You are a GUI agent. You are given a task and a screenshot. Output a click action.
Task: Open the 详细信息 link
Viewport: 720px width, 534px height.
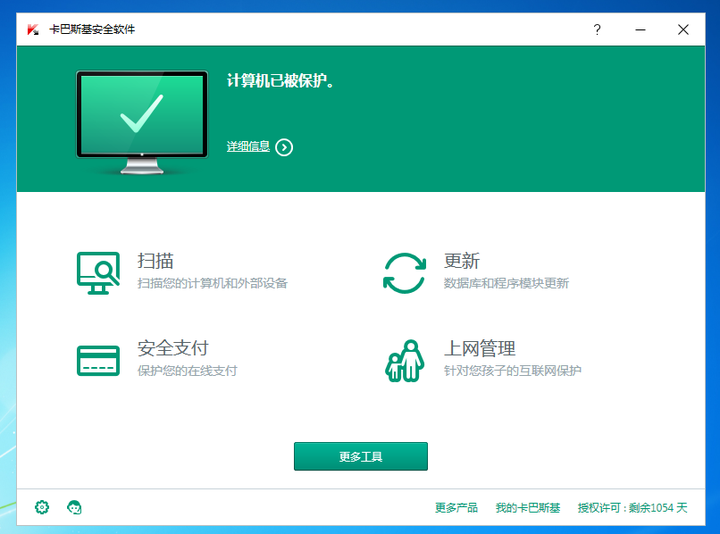[x=248, y=146]
